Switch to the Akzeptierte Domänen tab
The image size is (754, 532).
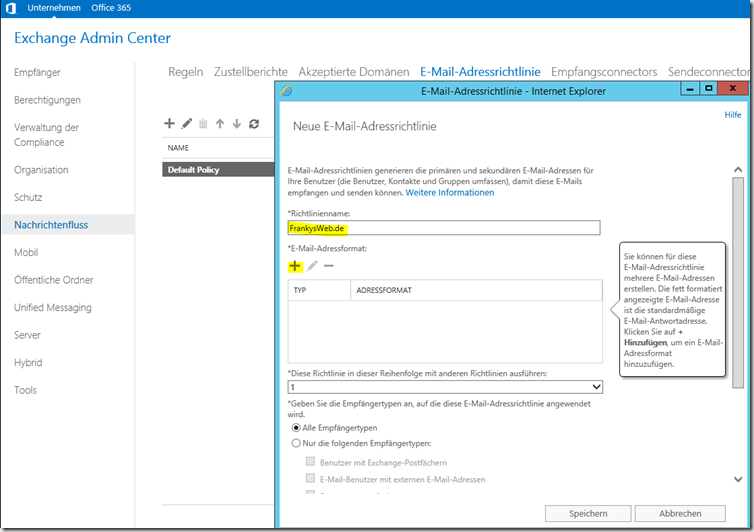pos(353,72)
